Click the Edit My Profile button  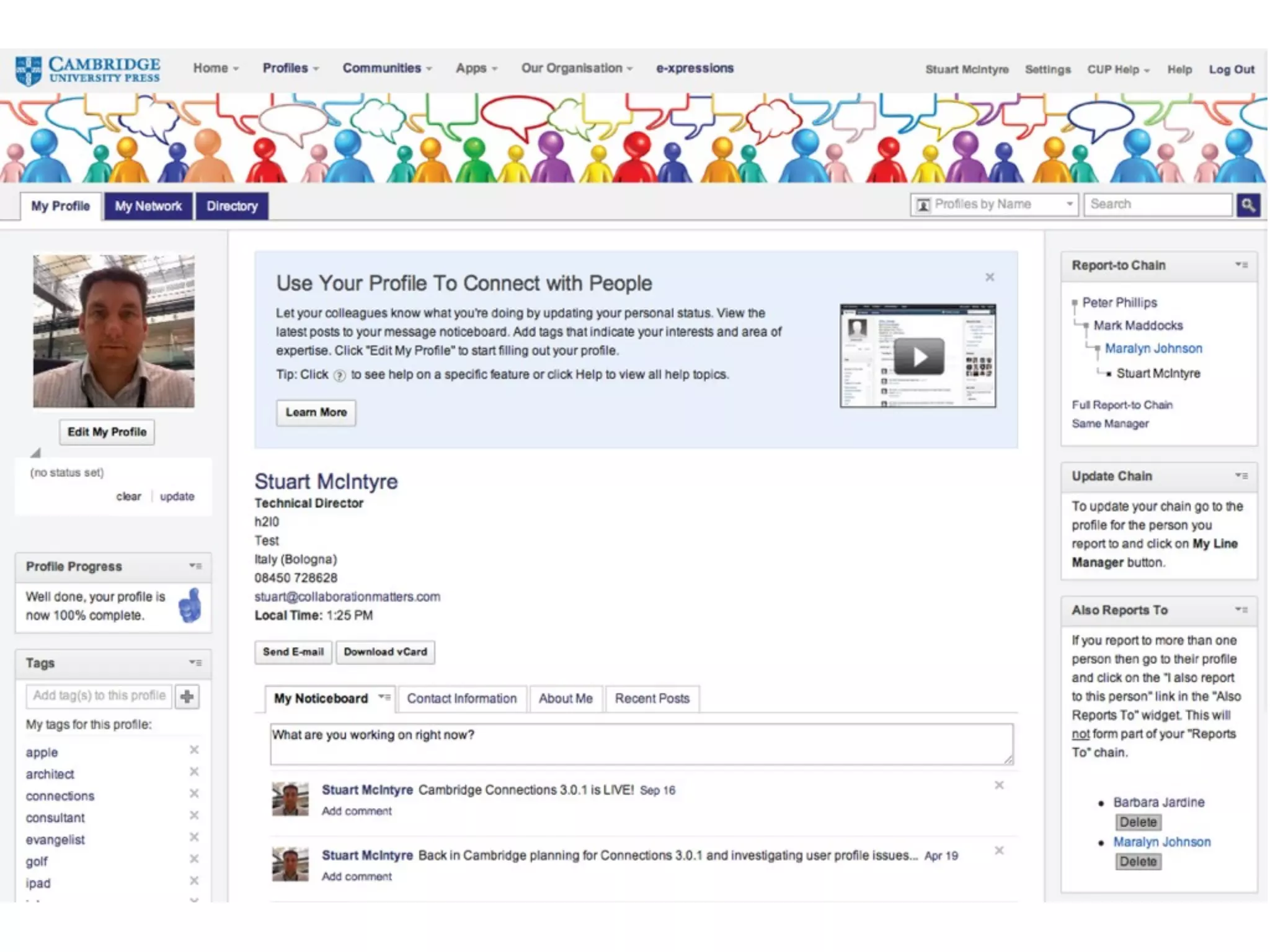pyautogui.click(x=107, y=432)
